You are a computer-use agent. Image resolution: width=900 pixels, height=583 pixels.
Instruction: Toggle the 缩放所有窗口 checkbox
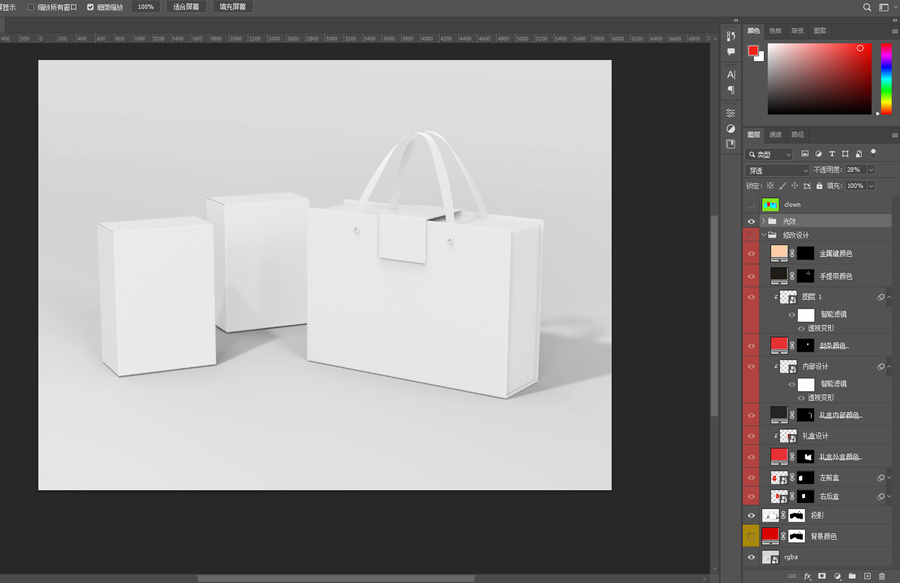click(31, 7)
